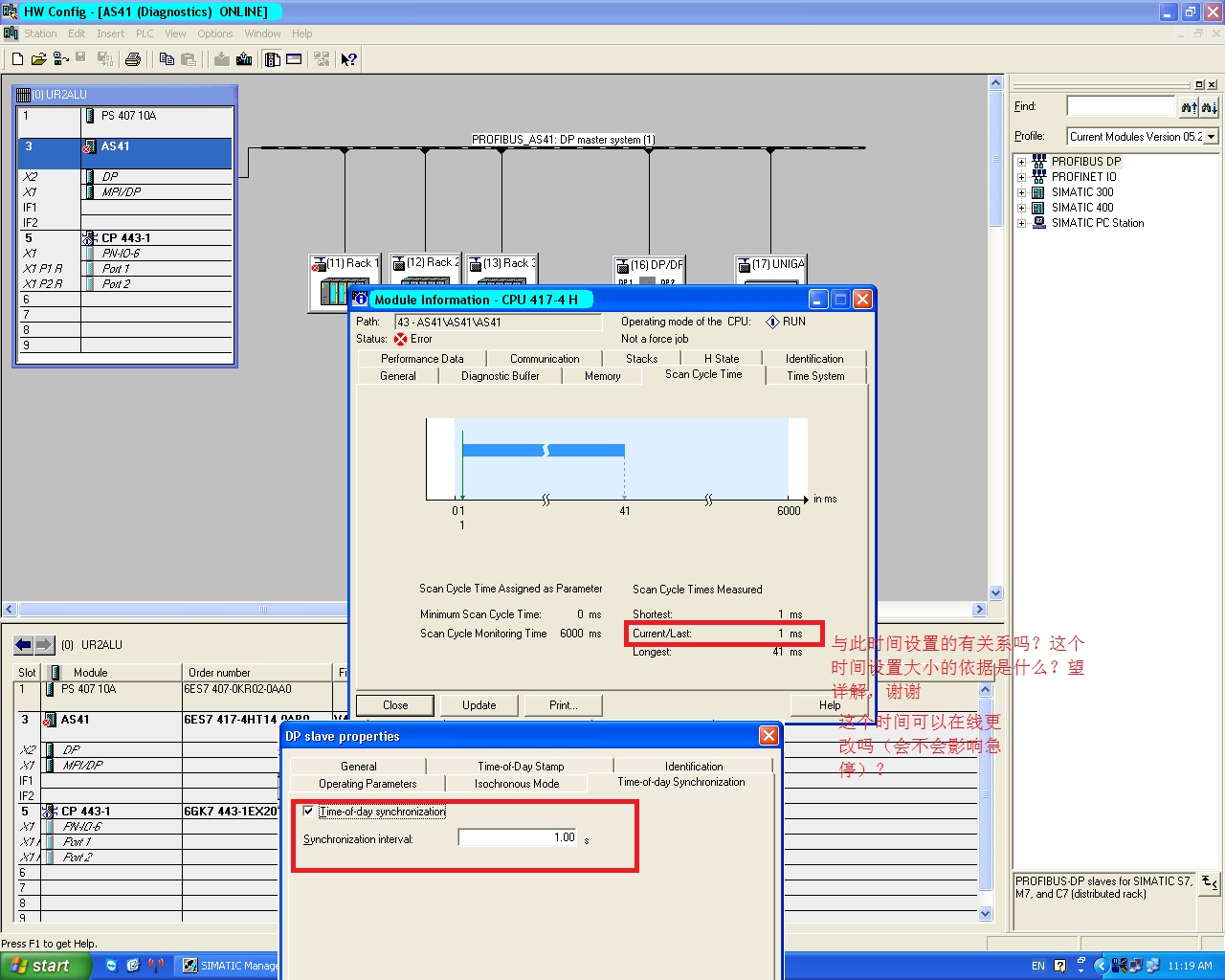The height and width of the screenshot is (980, 1225).
Task: Open the Windows start button
Action: point(45,966)
